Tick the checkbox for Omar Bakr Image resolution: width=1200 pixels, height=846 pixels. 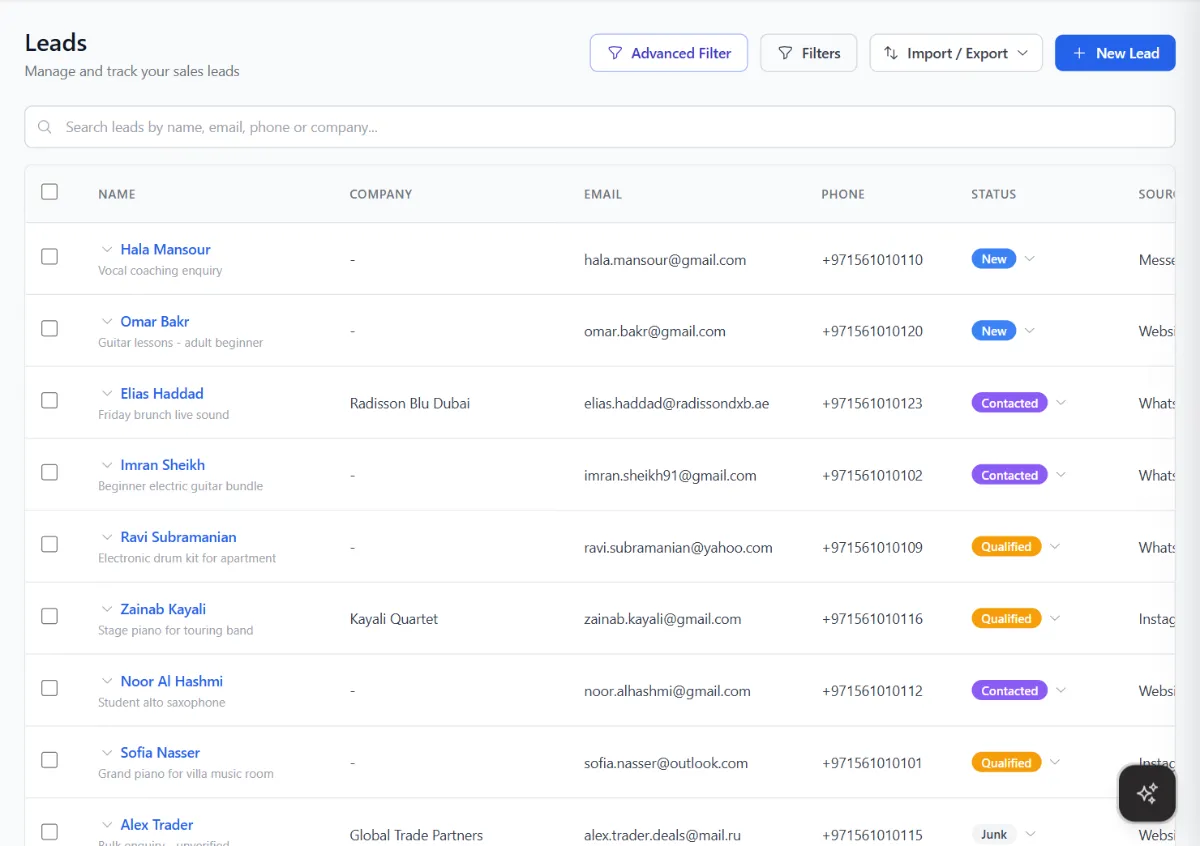49,328
